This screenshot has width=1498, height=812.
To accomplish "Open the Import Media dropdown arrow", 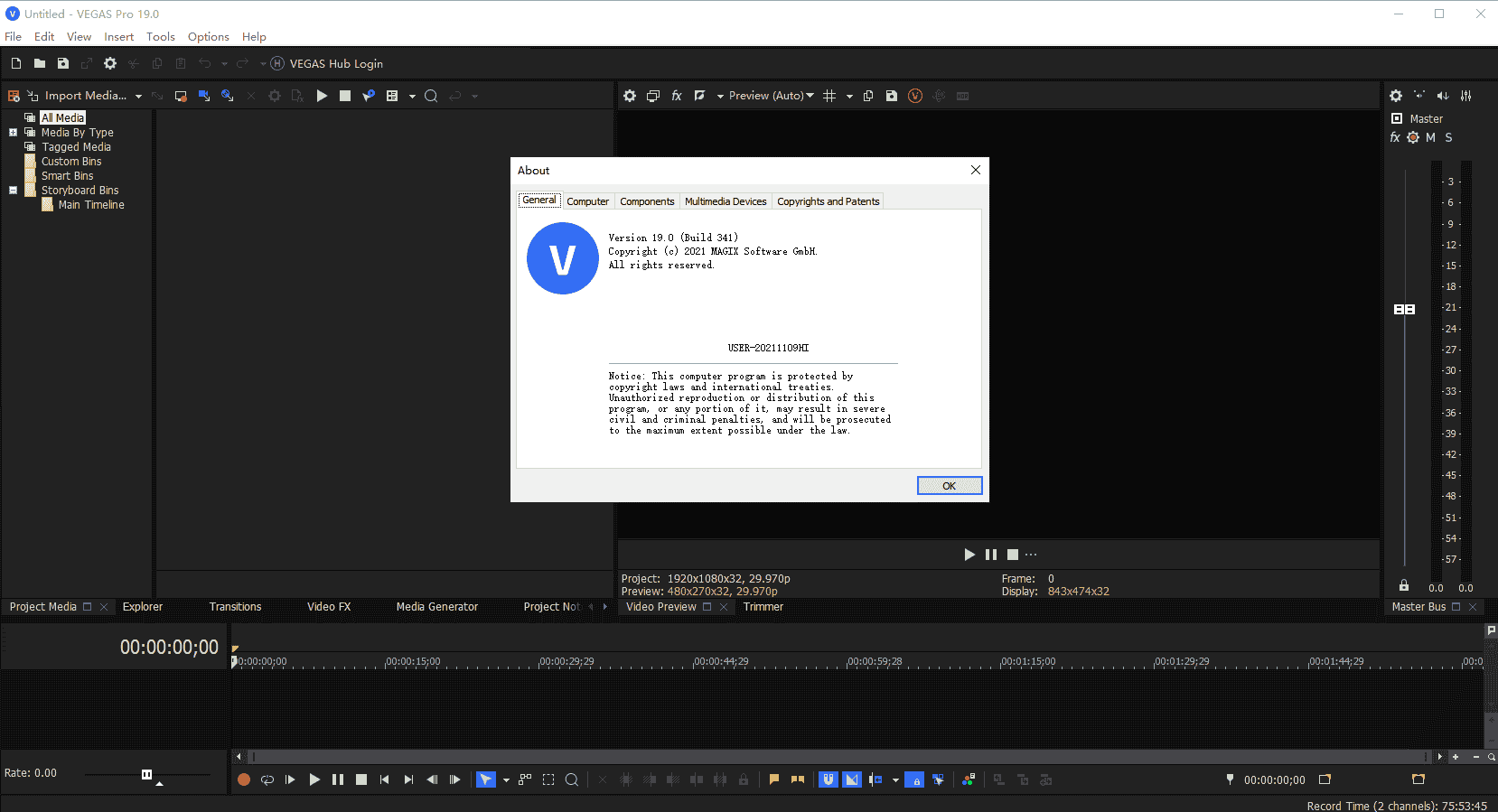I will tap(138, 96).
